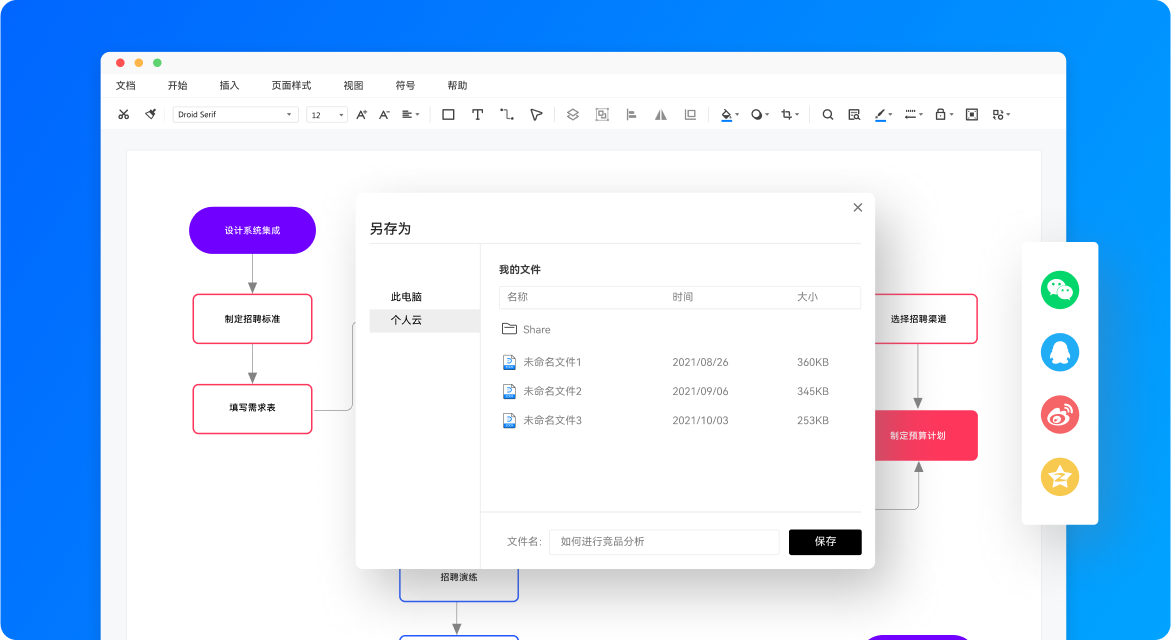
Task: Click the file icon of 未命名文件2
Action: pos(509,391)
